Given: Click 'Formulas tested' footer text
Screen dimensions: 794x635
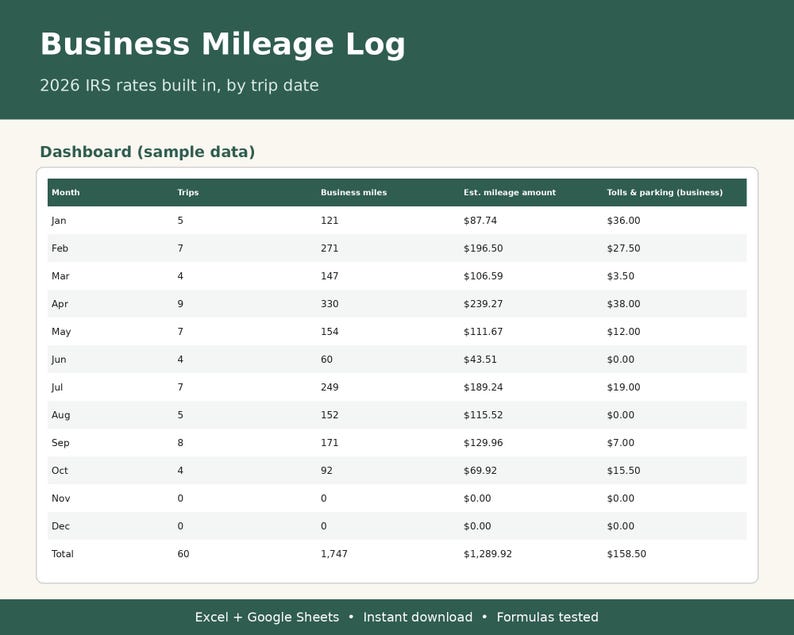Looking at the screenshot, I should [x=547, y=617].
